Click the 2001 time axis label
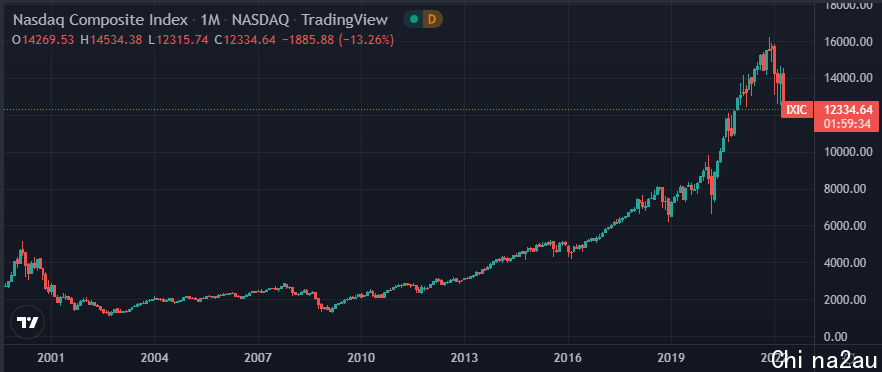 click(x=51, y=357)
